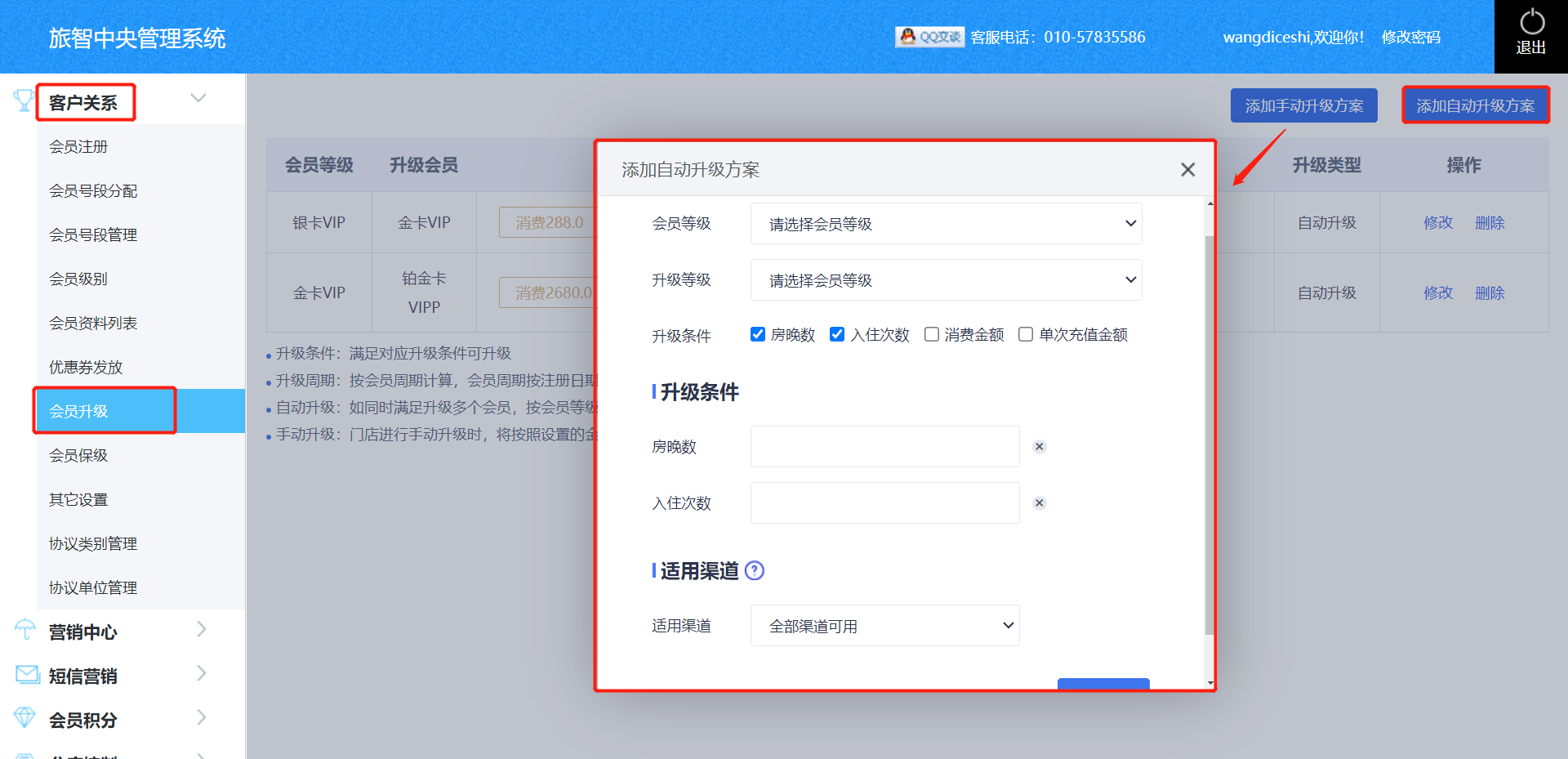
Task: Click 修改 in the 金卡VIP to 铂金卡 row
Action: [1438, 292]
